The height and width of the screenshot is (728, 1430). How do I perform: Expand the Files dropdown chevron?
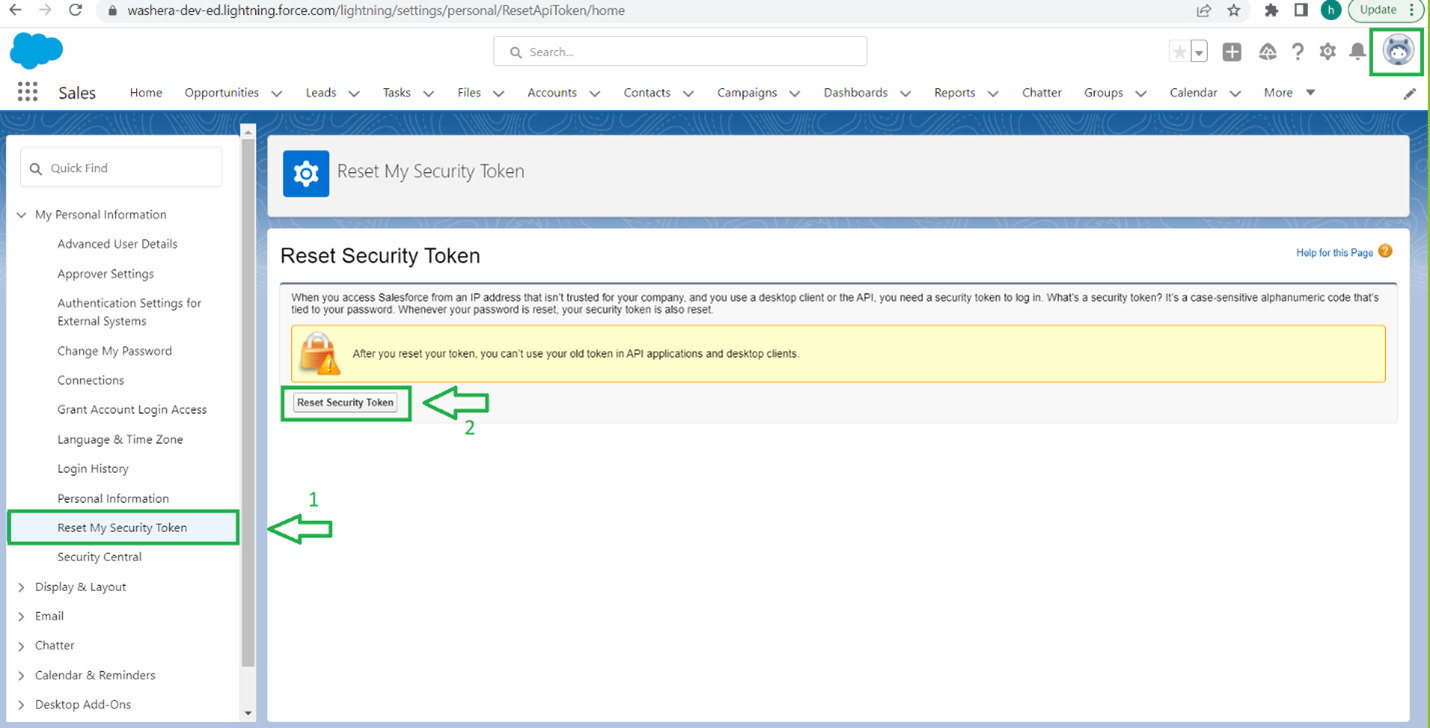498,93
